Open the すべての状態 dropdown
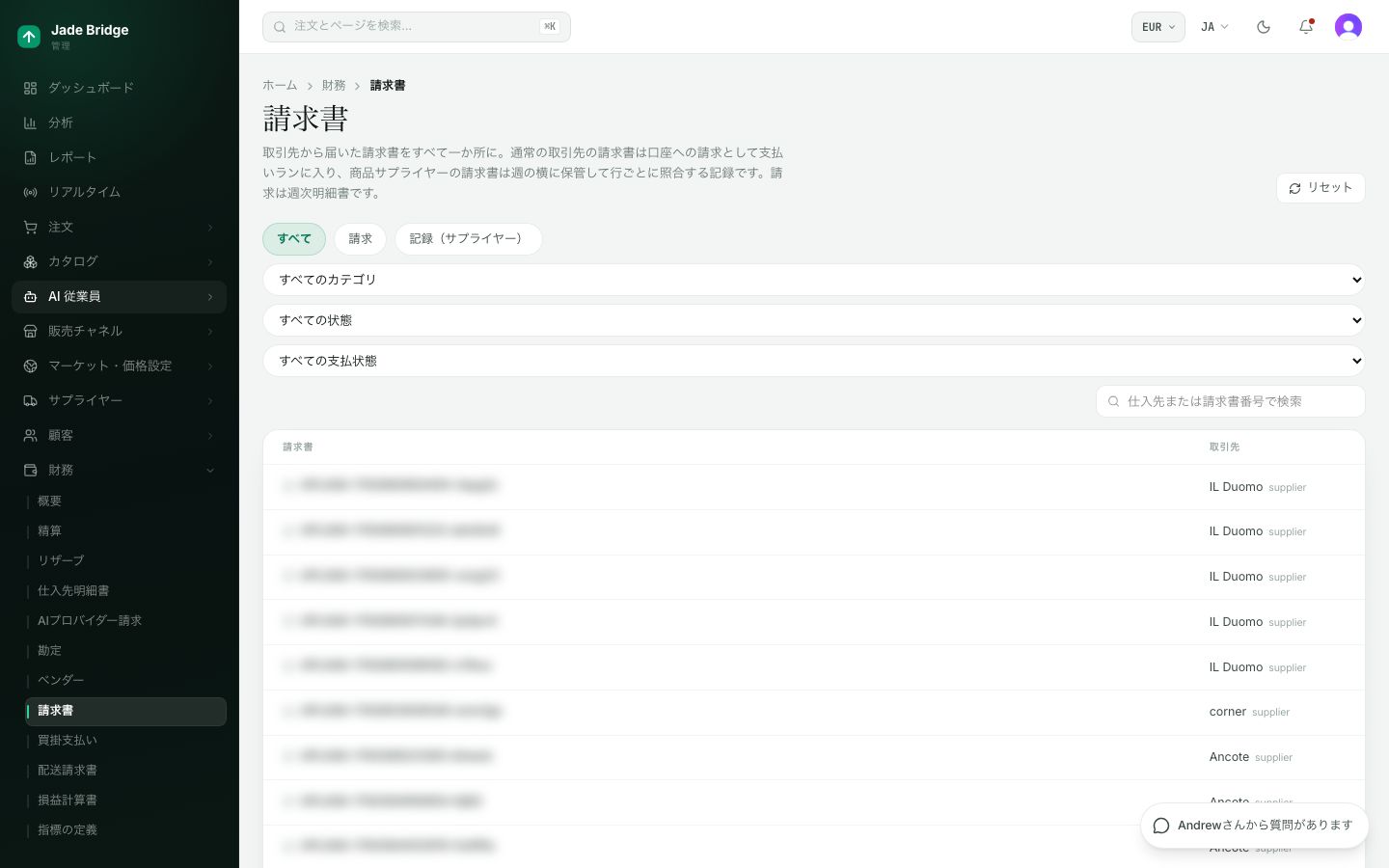The width and height of the screenshot is (1389, 868). coord(814,320)
